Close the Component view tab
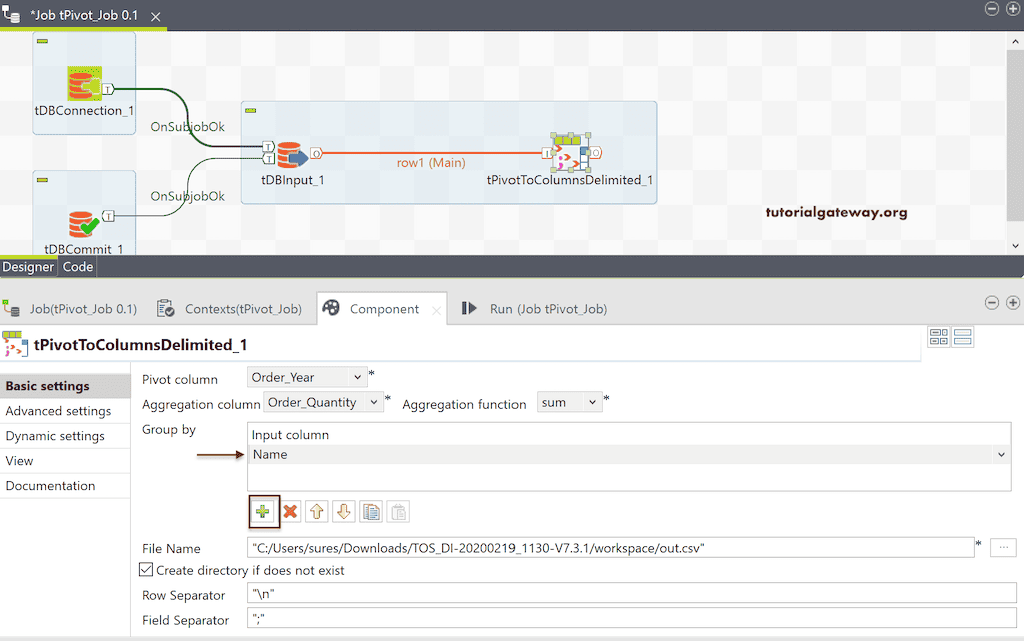 coord(436,311)
